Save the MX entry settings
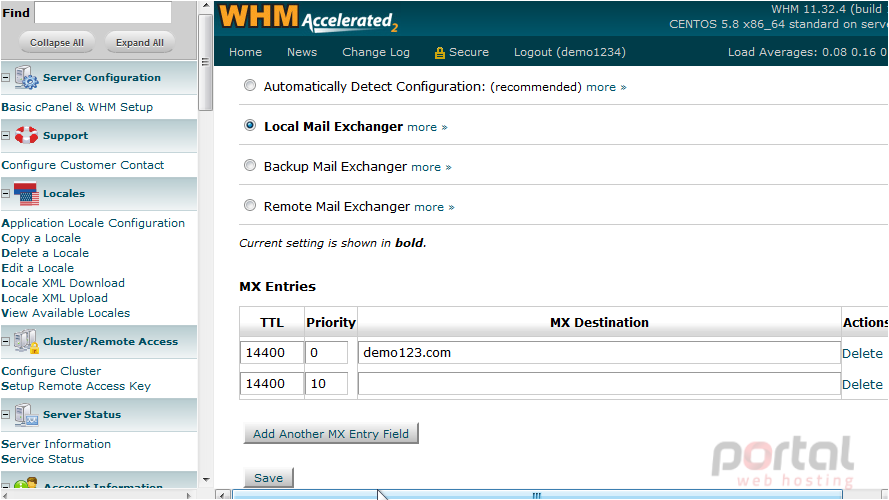The width and height of the screenshot is (889, 500). (269, 478)
